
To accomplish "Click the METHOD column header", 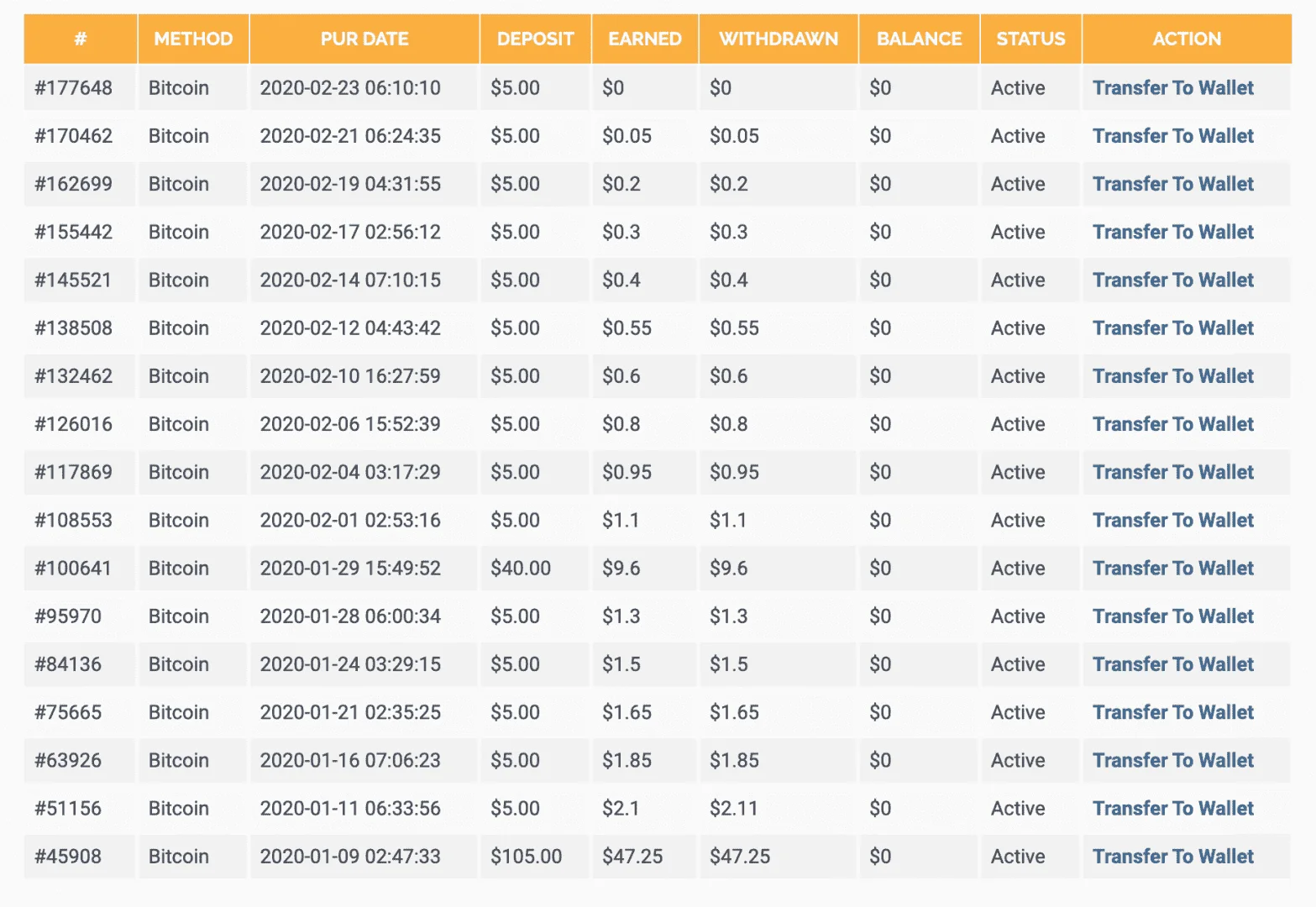I will 193,39.
